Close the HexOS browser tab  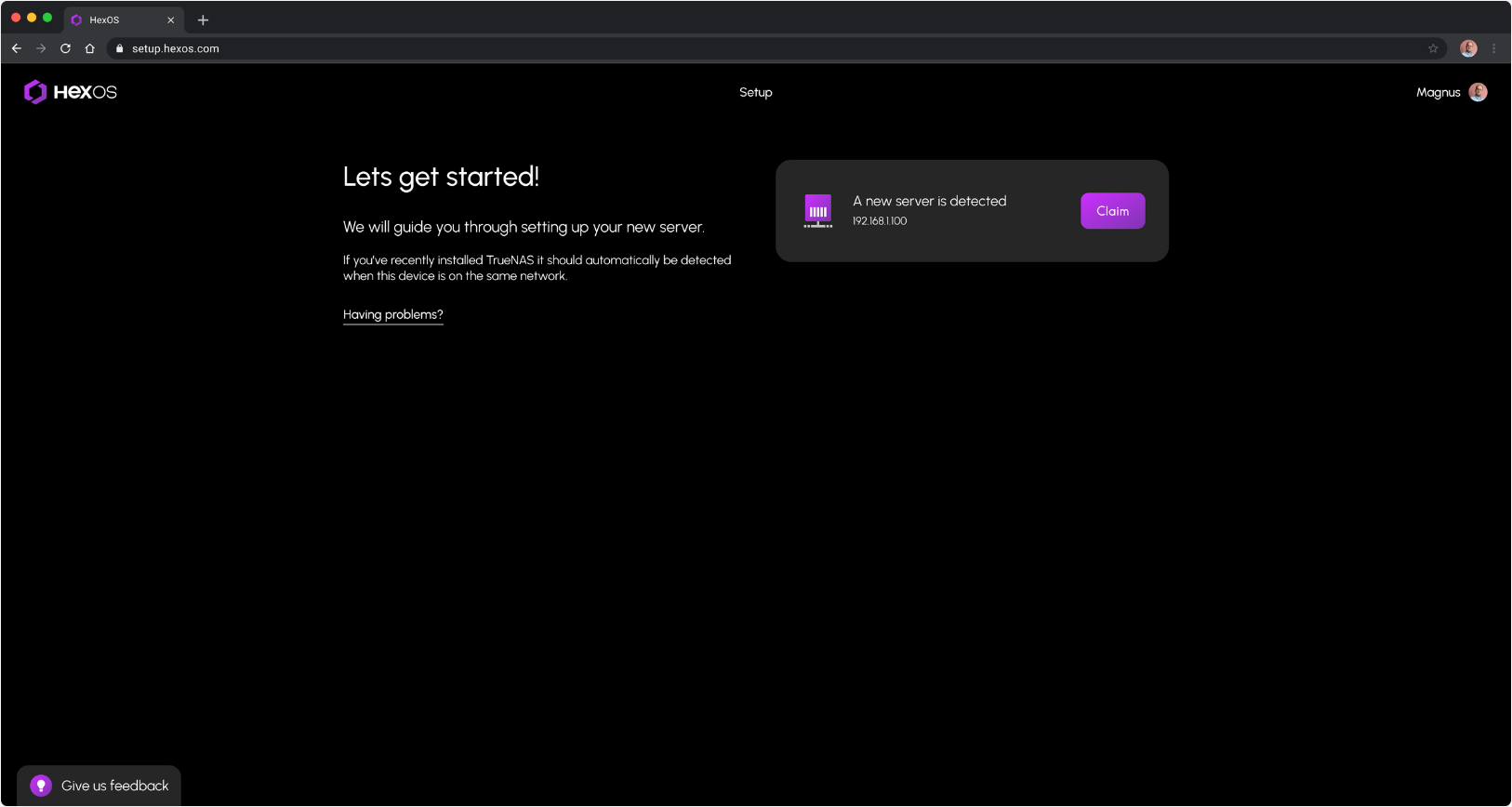coord(171,20)
